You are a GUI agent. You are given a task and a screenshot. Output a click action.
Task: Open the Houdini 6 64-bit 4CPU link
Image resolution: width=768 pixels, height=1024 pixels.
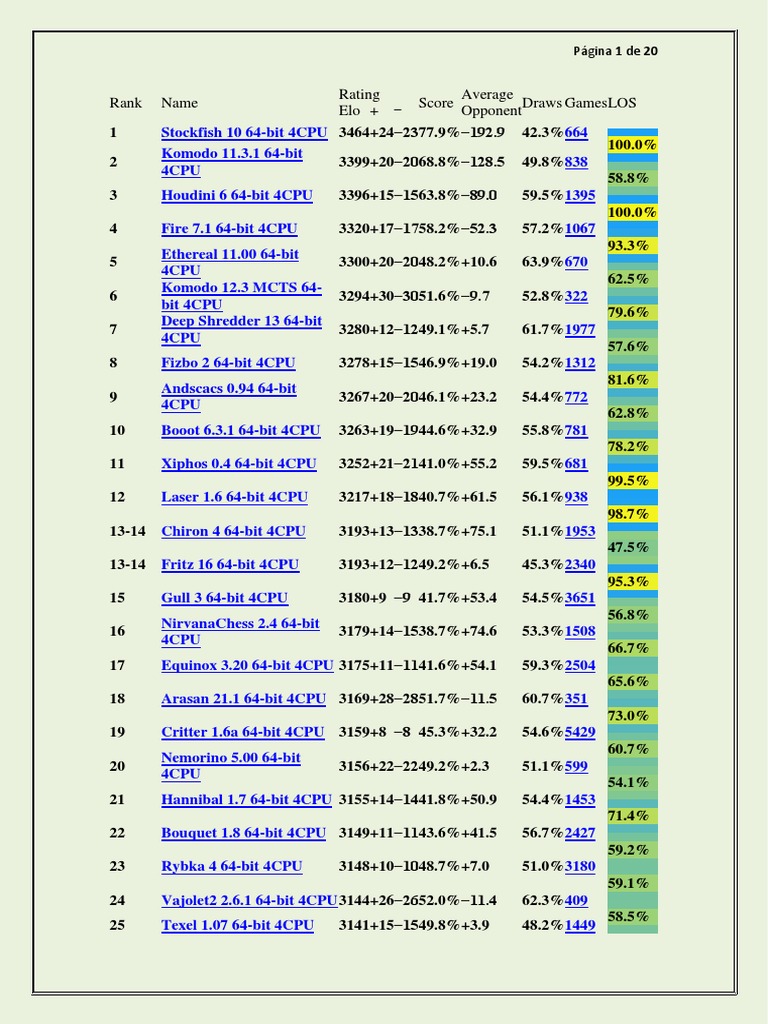pyautogui.click(x=236, y=195)
